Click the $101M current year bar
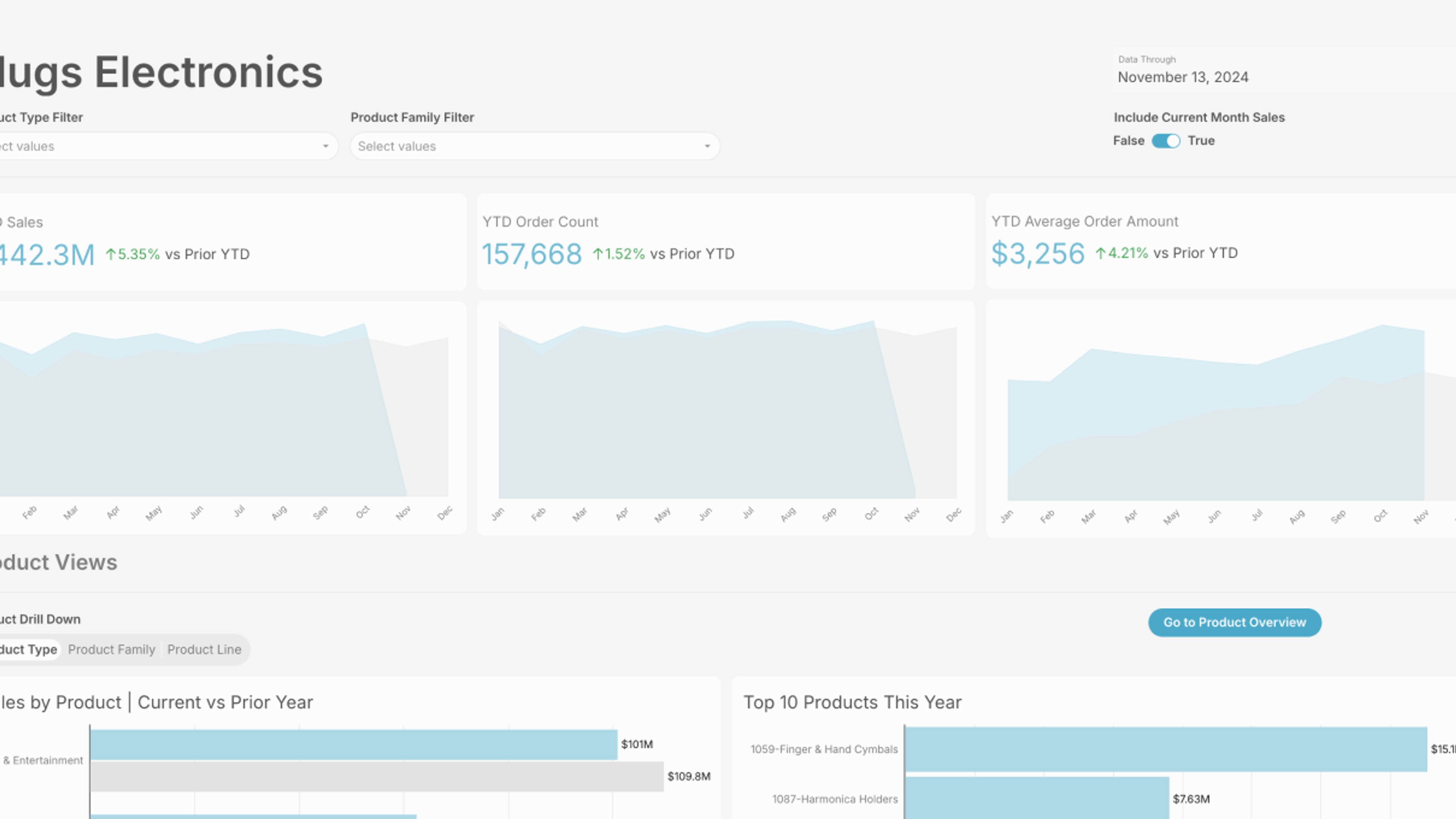The image size is (1456, 819). tap(354, 745)
